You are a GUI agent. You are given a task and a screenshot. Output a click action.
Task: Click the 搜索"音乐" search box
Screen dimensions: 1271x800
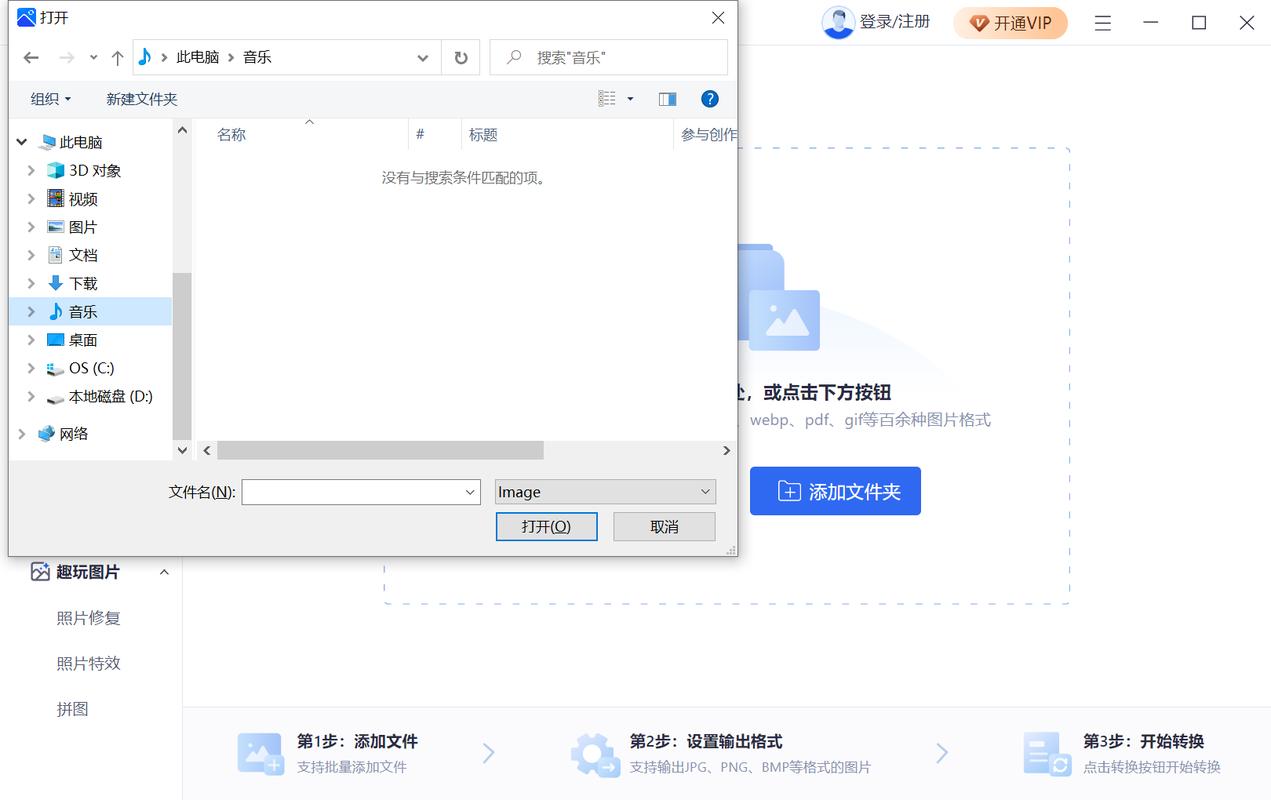coord(608,58)
